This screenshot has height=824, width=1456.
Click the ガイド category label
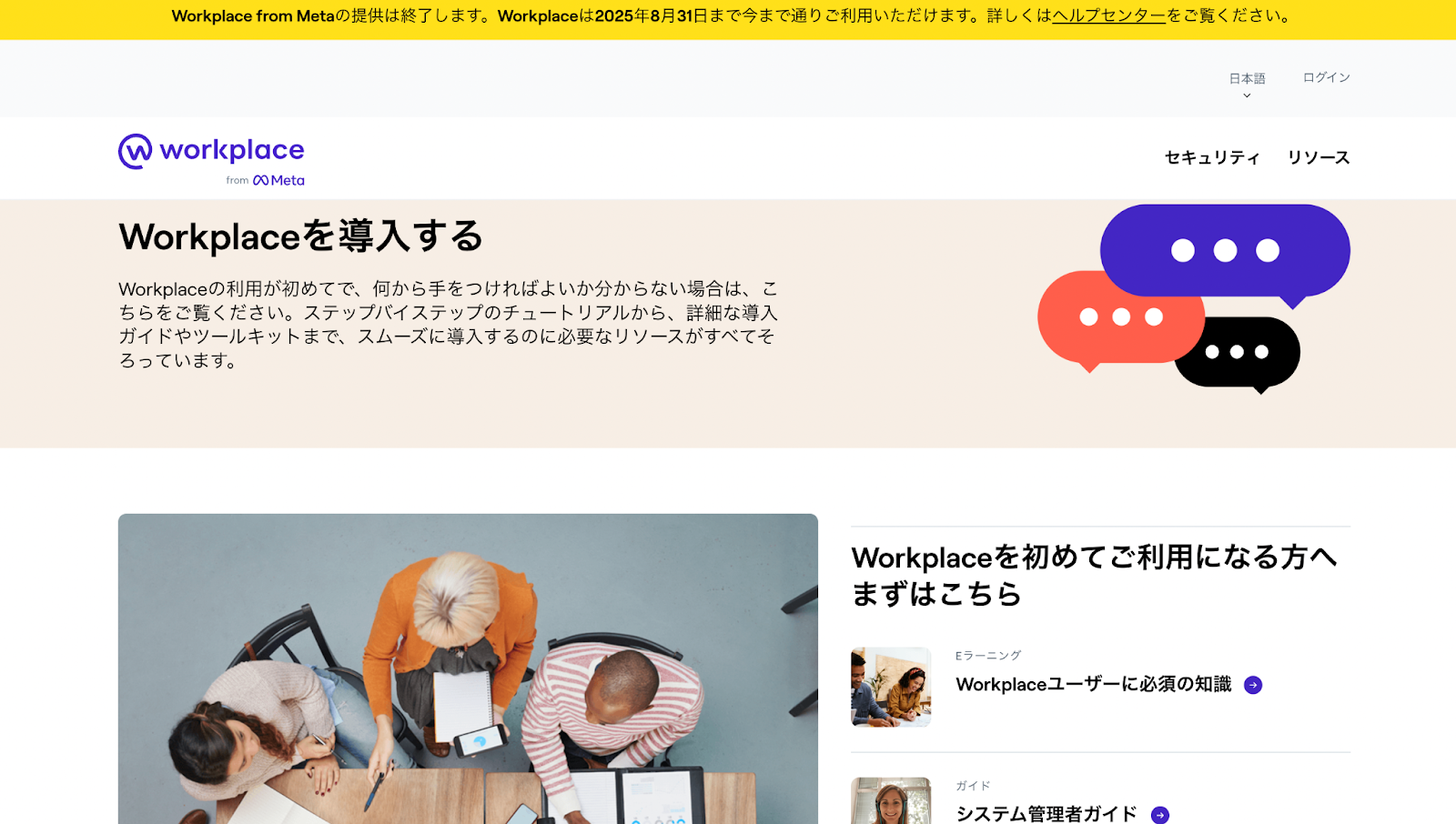(973, 786)
